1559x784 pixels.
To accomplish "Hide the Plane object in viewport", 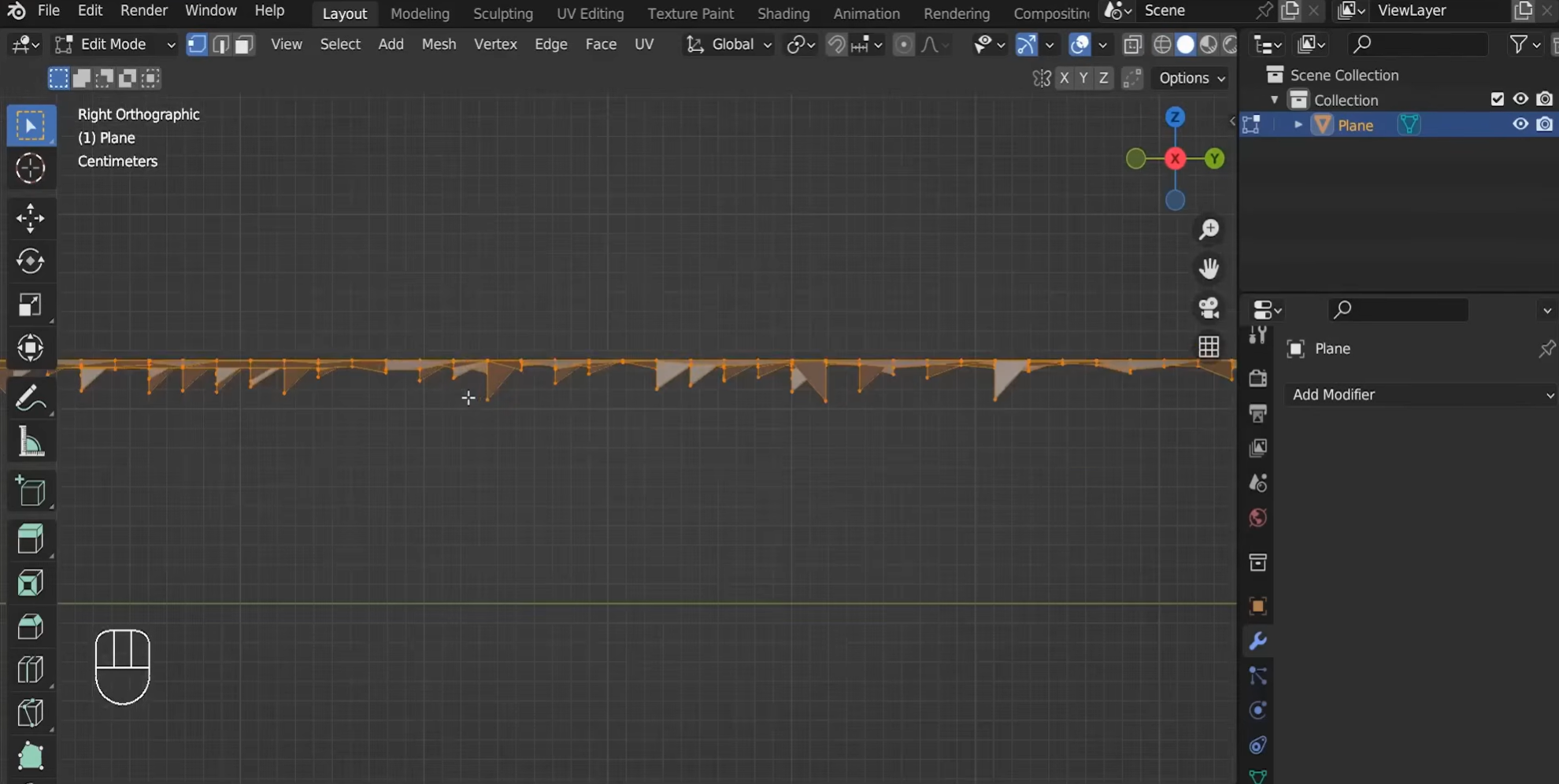I will point(1520,124).
